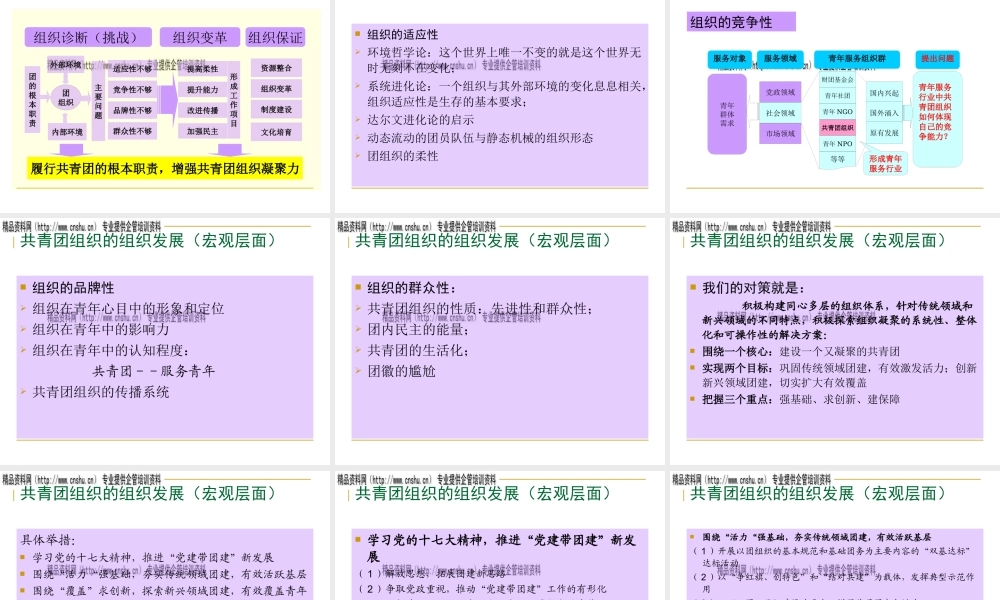
Task: Click the 内部环境 box in the diagnosis diagram
Action: point(67,132)
